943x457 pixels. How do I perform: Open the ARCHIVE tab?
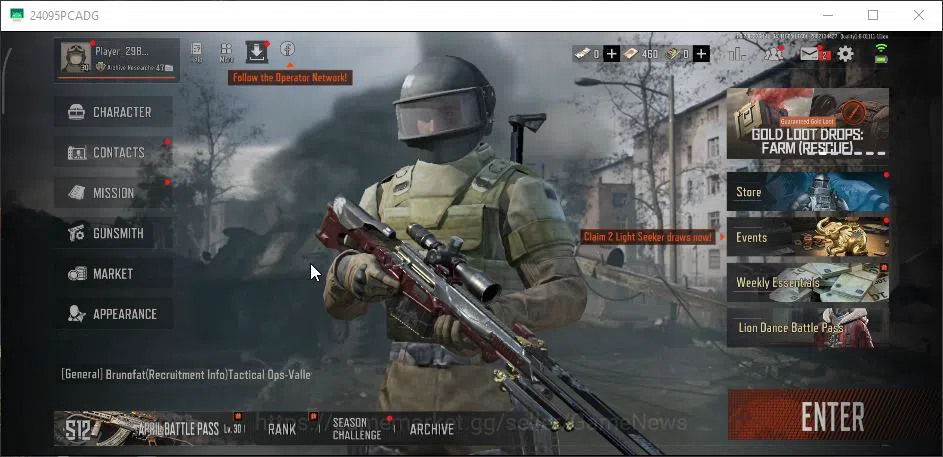(432, 429)
